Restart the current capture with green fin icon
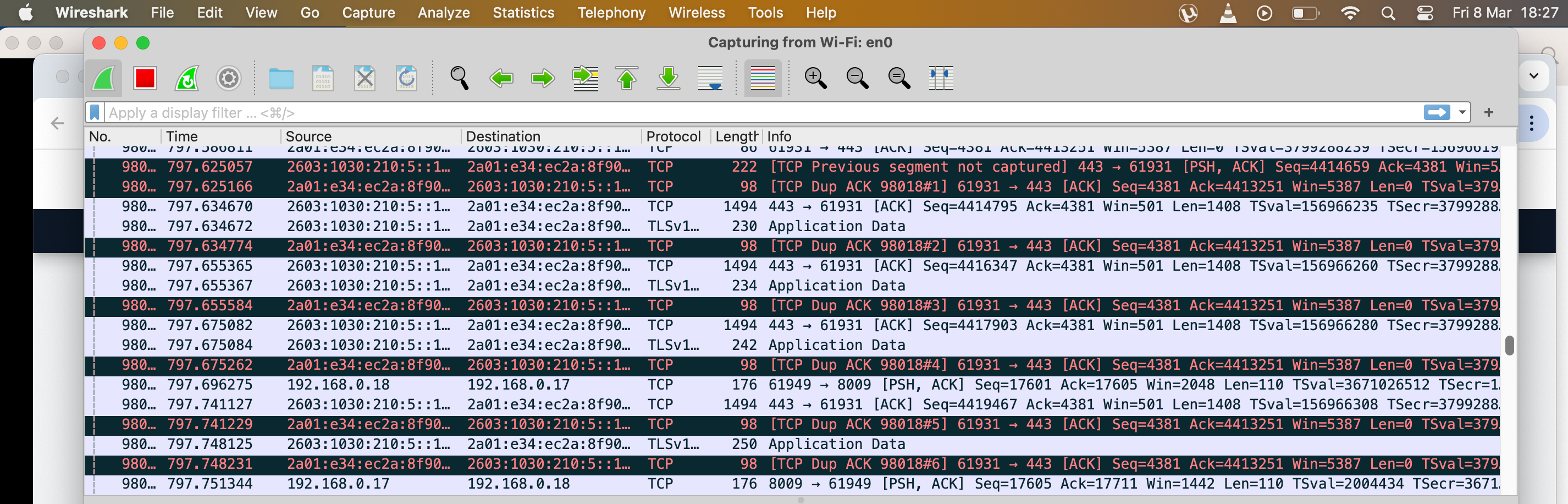Viewport: 1568px width, 504px height. point(187,79)
